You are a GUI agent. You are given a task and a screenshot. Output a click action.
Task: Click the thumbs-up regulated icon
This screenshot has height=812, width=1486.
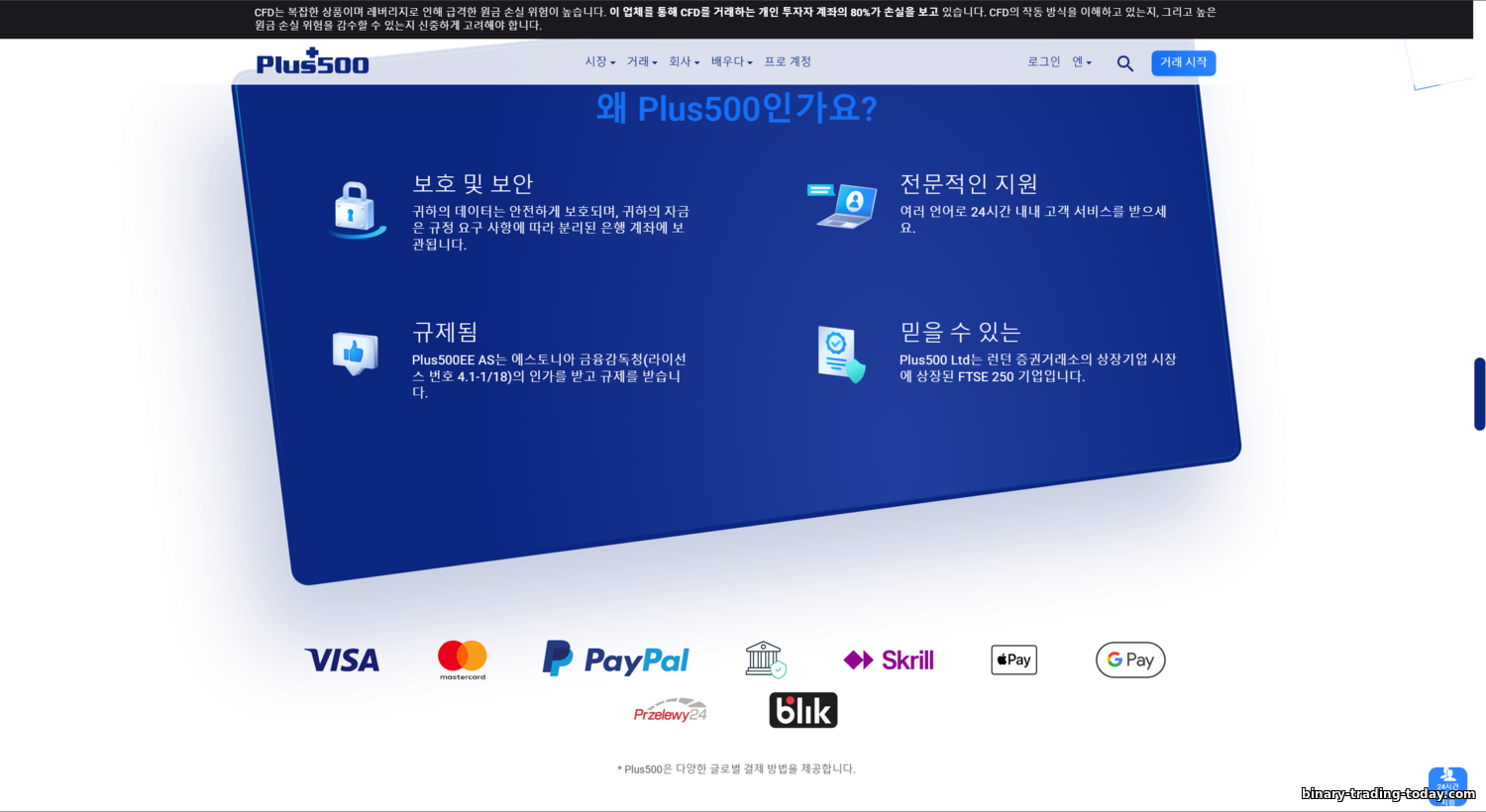(355, 353)
